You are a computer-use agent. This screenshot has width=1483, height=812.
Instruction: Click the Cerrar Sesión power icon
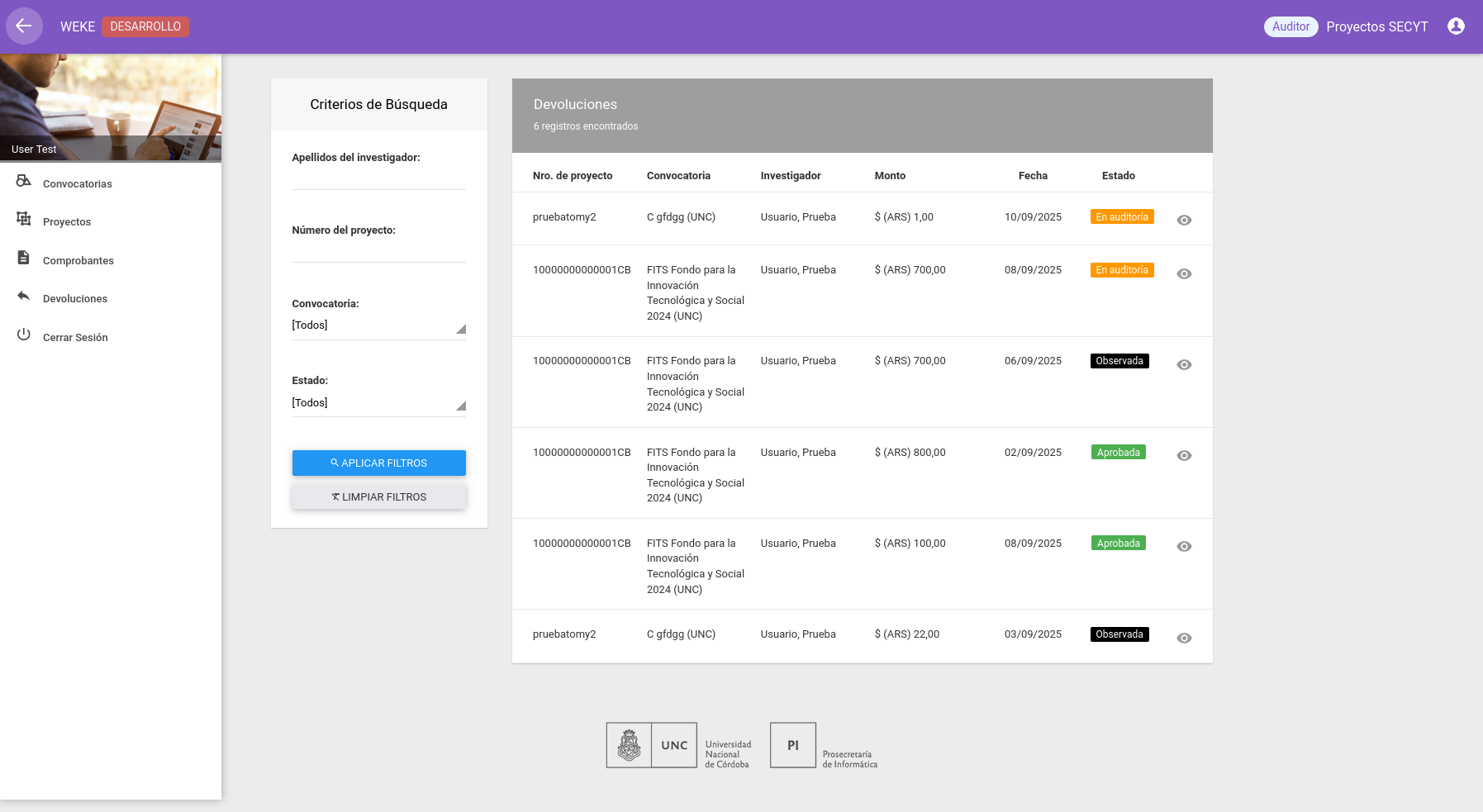[24, 335]
